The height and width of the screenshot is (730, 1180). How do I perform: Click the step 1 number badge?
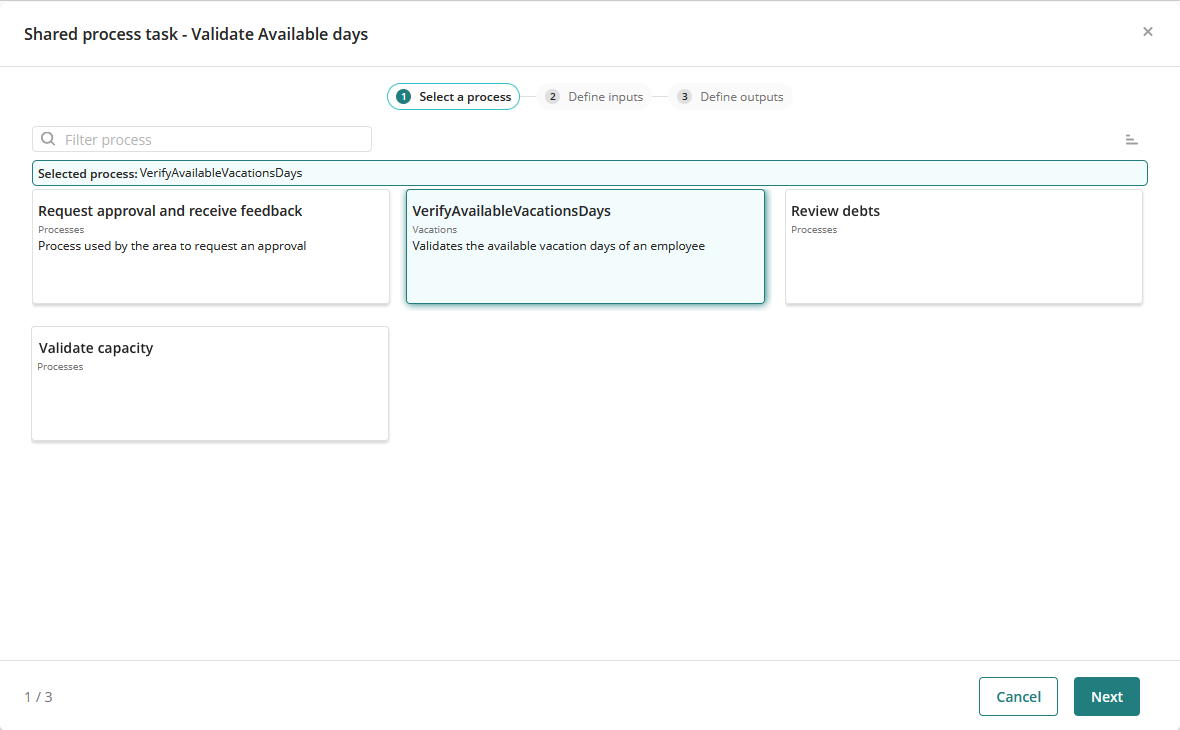[403, 96]
